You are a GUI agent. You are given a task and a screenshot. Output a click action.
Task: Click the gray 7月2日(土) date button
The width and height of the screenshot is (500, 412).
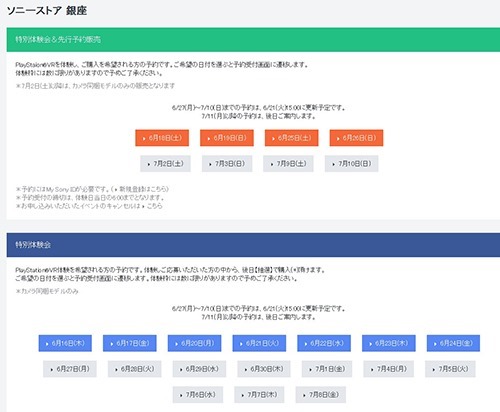[165, 164]
